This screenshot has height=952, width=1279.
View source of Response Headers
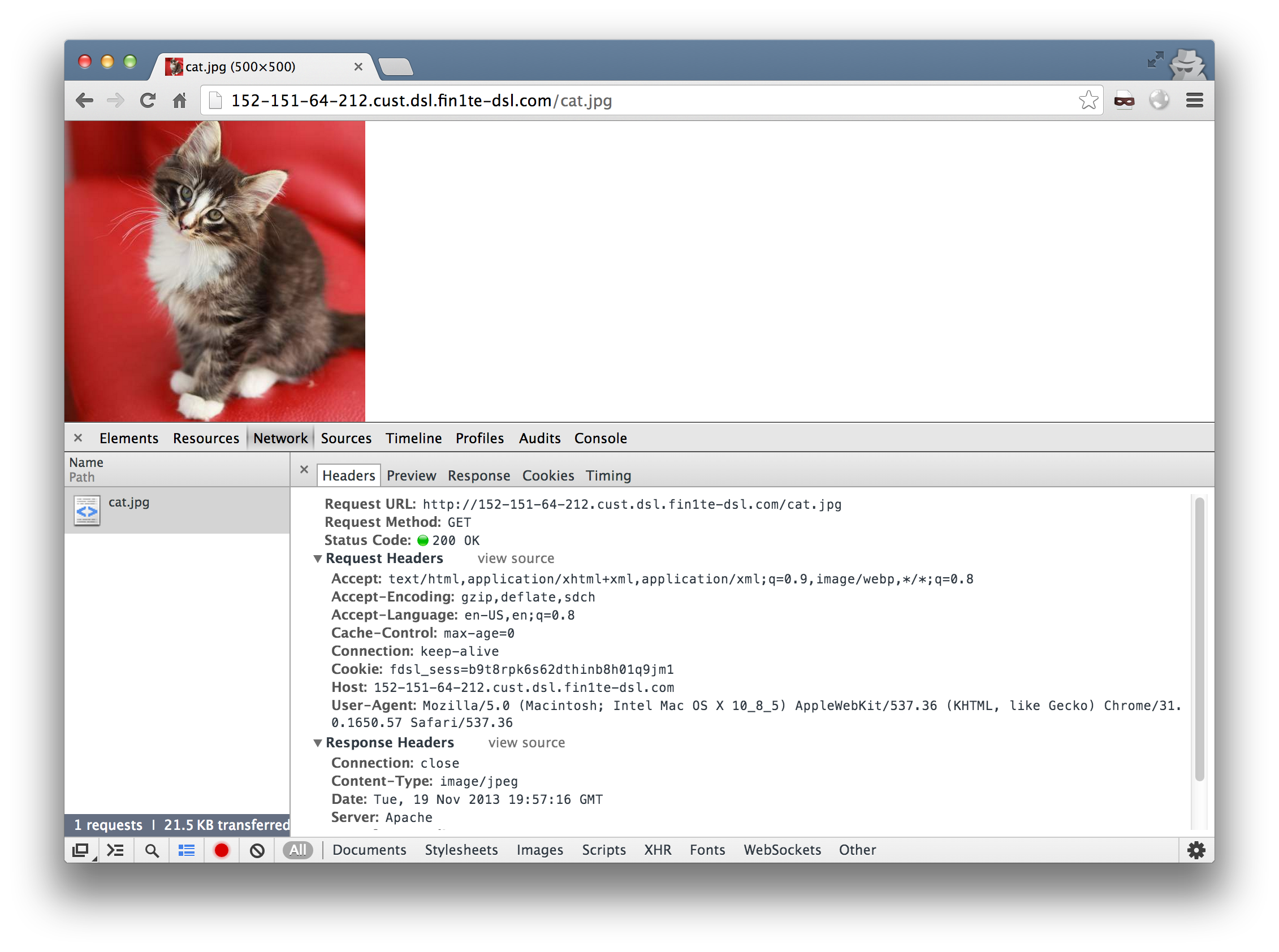pyautogui.click(x=527, y=743)
